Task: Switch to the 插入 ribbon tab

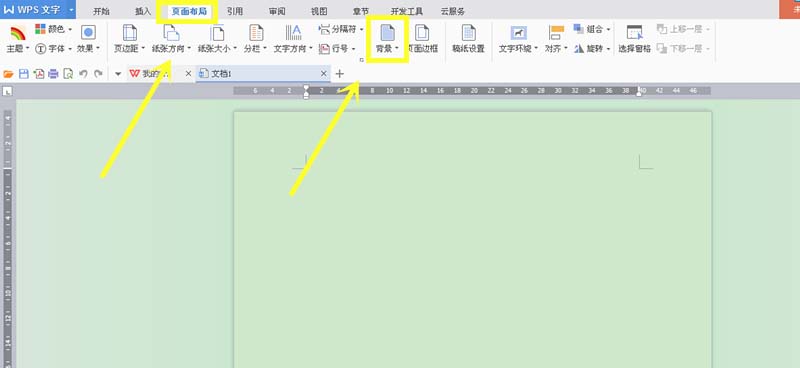Action: pyautogui.click(x=143, y=11)
